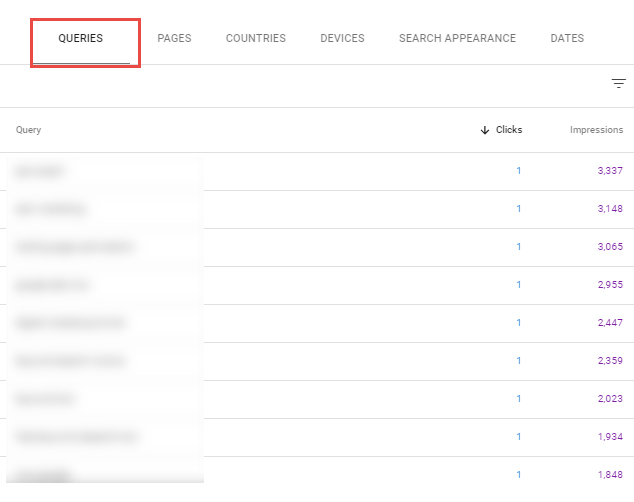Sort by the Clicks column header
The height and width of the screenshot is (502, 634).
[509, 130]
